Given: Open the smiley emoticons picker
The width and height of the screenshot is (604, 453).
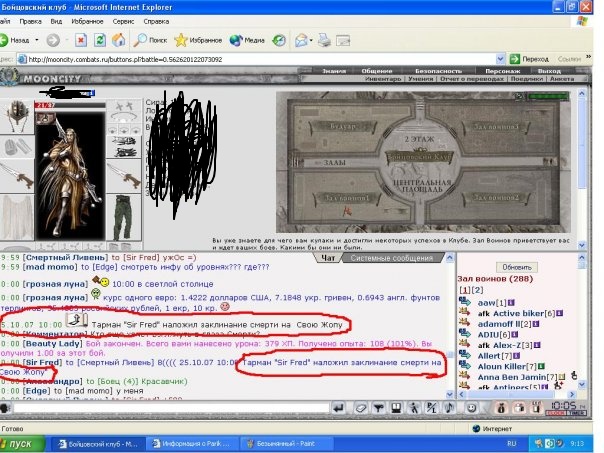Looking at the screenshot, I should click(x=471, y=408).
